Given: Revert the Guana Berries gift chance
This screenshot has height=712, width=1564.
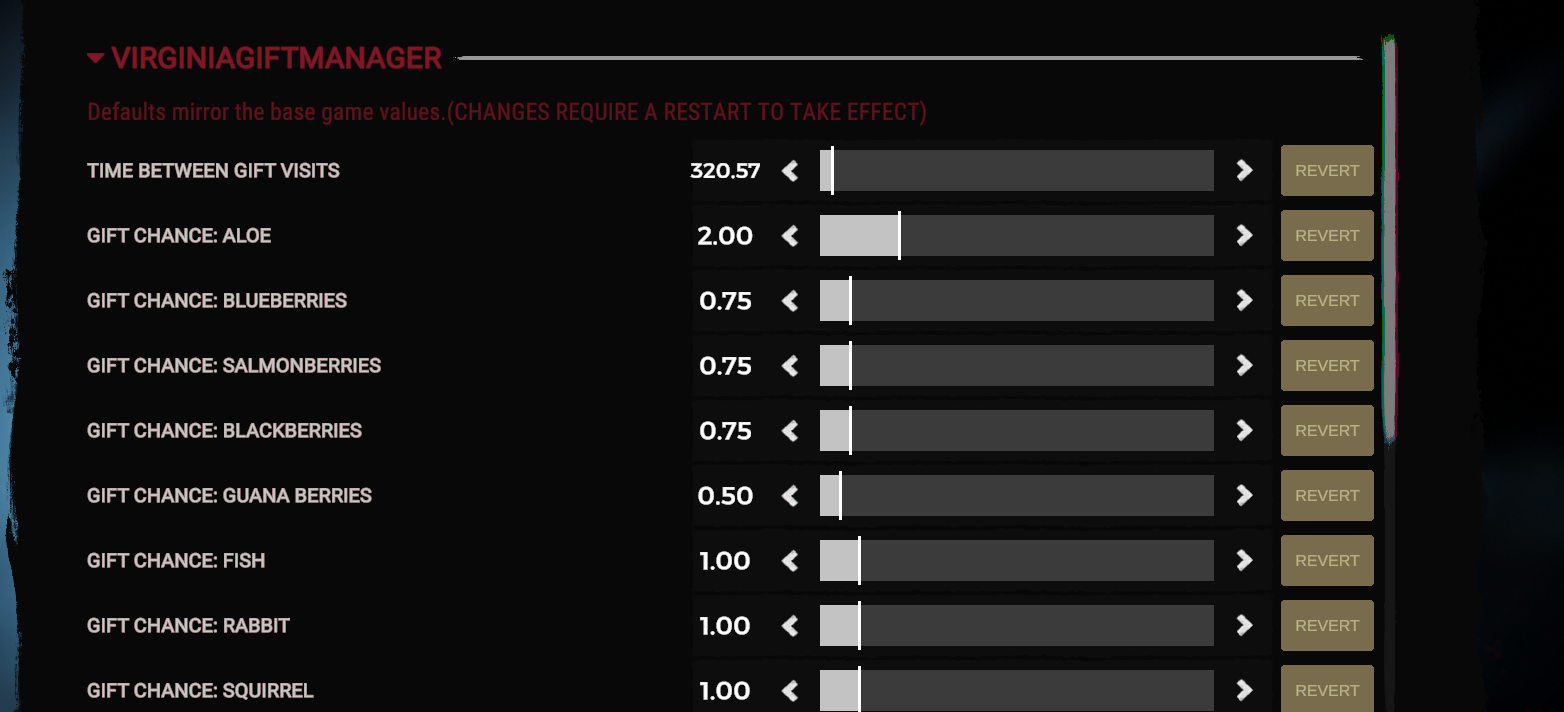Looking at the screenshot, I should (x=1327, y=496).
